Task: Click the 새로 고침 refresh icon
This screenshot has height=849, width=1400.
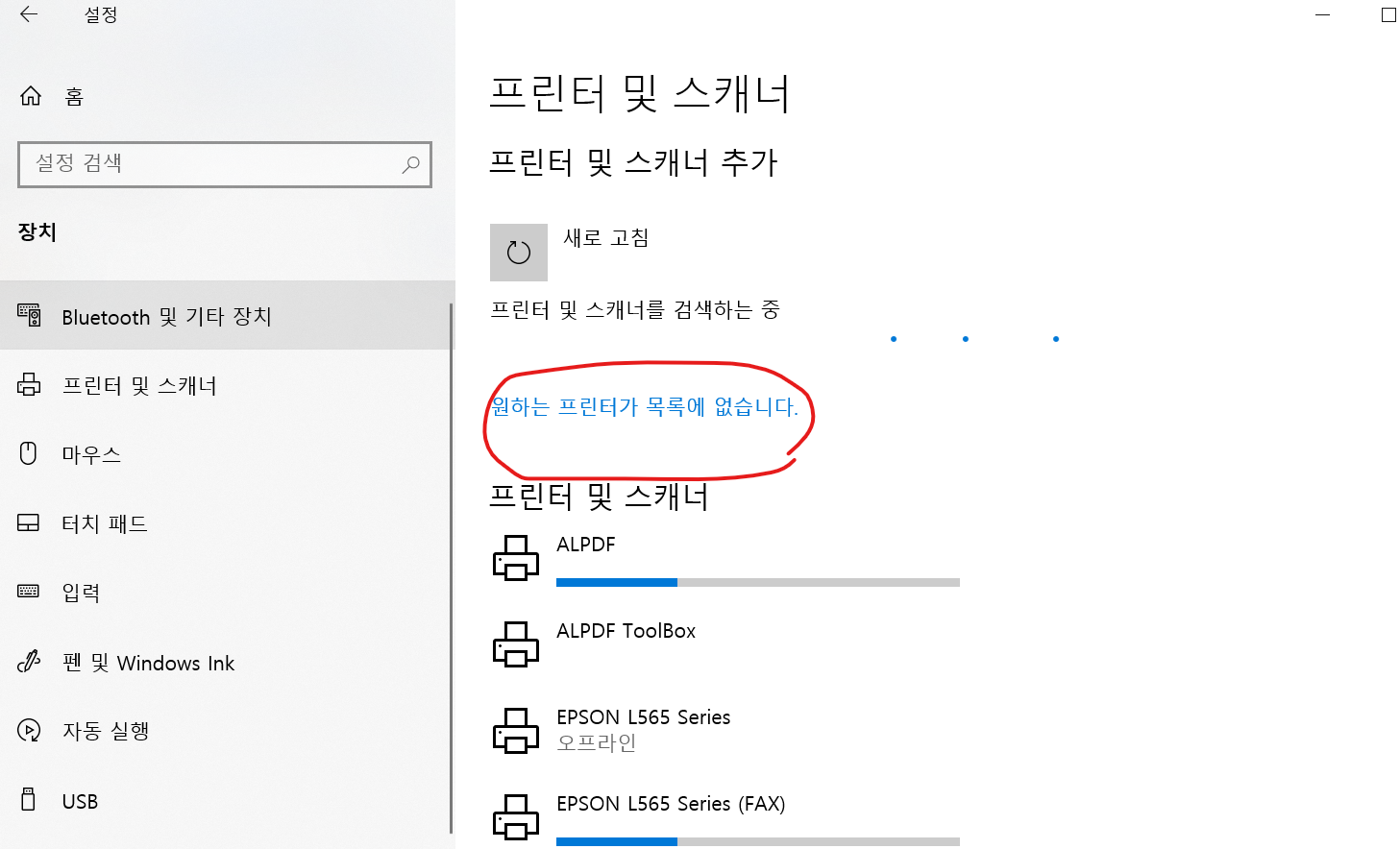Action: pyautogui.click(x=519, y=252)
